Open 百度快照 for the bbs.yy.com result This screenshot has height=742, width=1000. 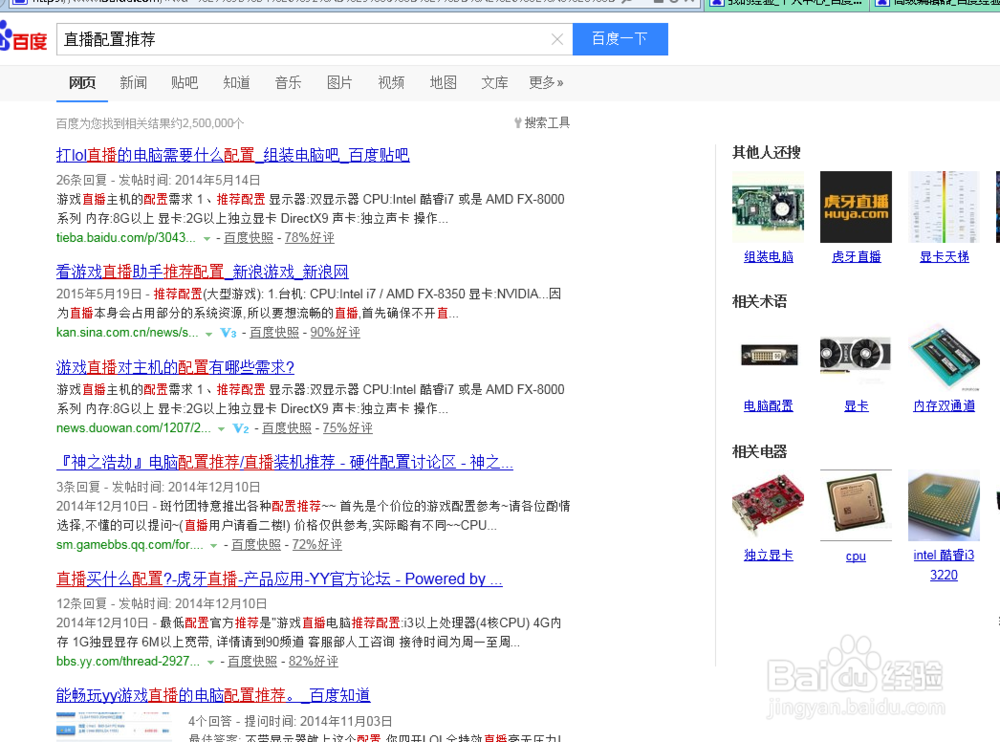coord(252,661)
